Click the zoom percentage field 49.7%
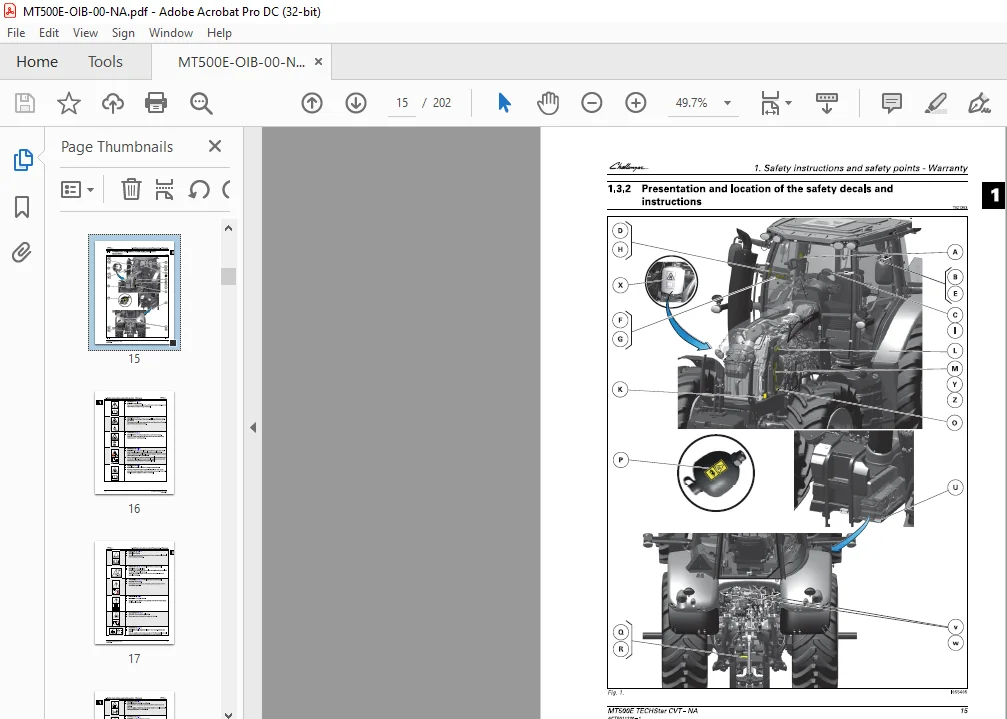 (691, 103)
